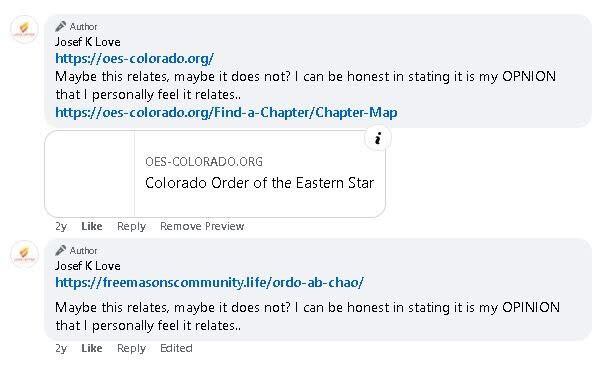The height and width of the screenshot is (375, 614).
Task: Click Remove Preview under first comment
Action: [202, 226]
